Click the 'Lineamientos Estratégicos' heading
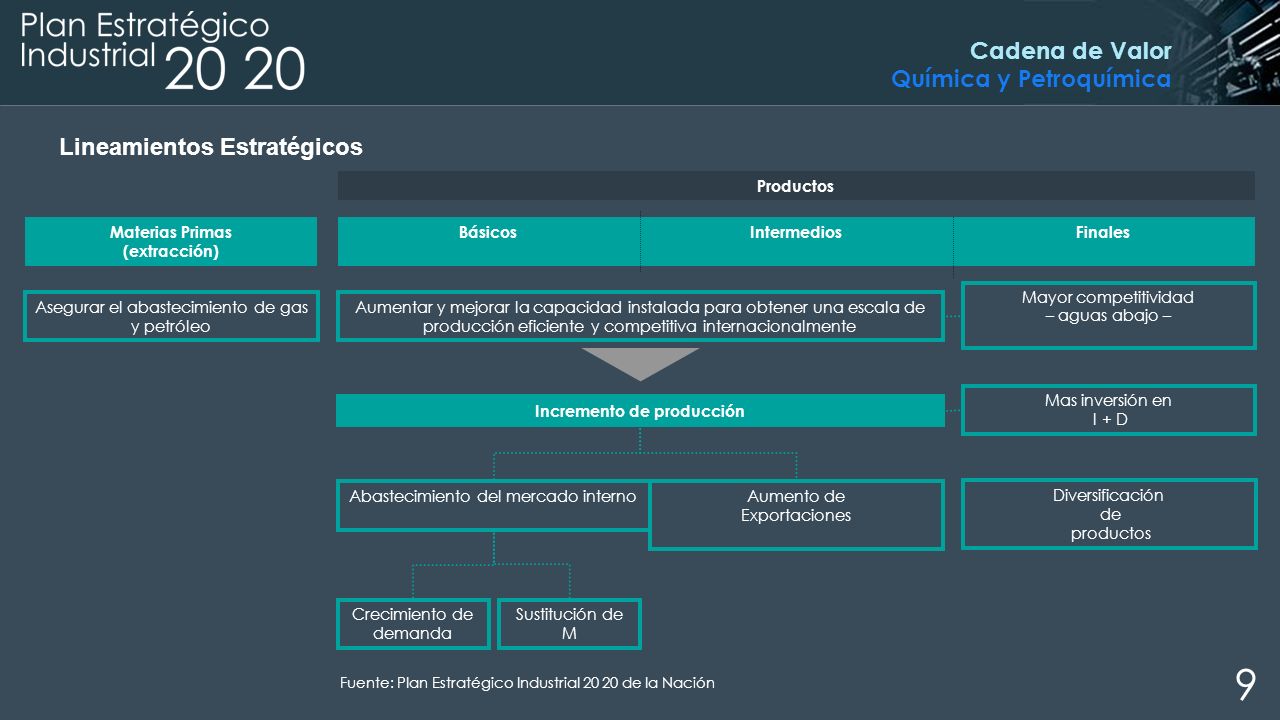 click(211, 147)
